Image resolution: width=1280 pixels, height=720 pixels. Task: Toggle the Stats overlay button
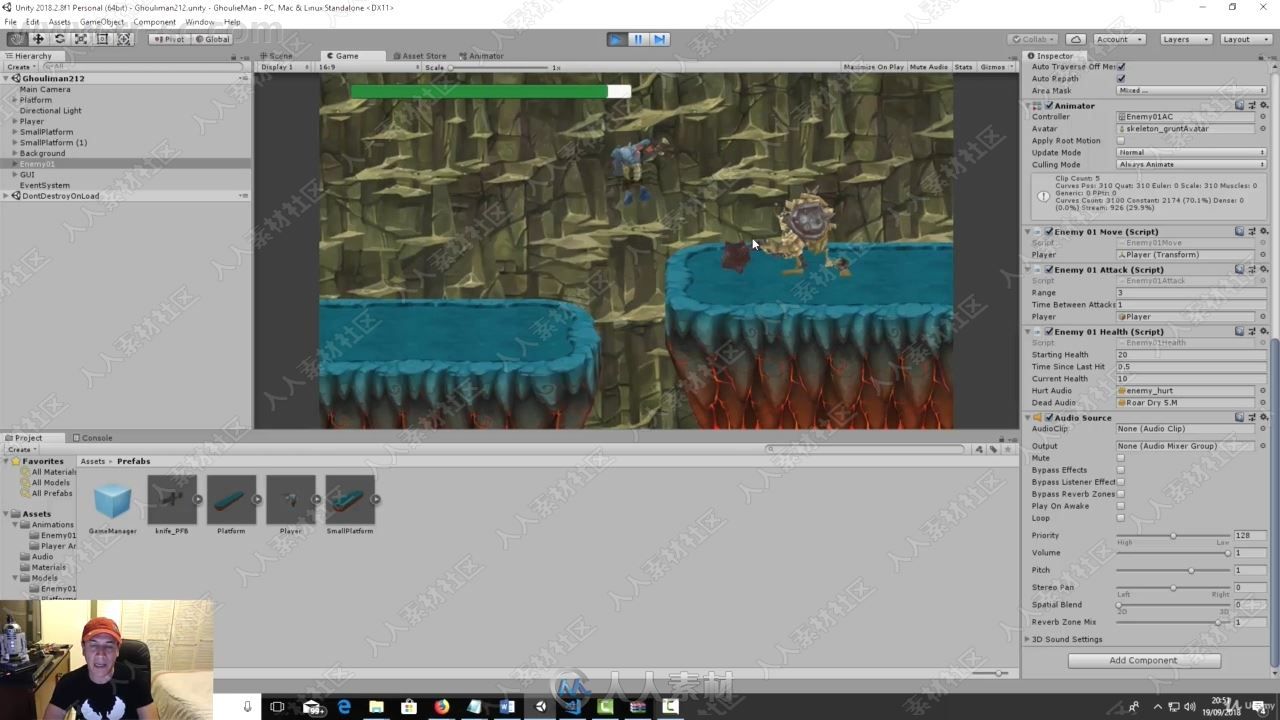[963, 67]
